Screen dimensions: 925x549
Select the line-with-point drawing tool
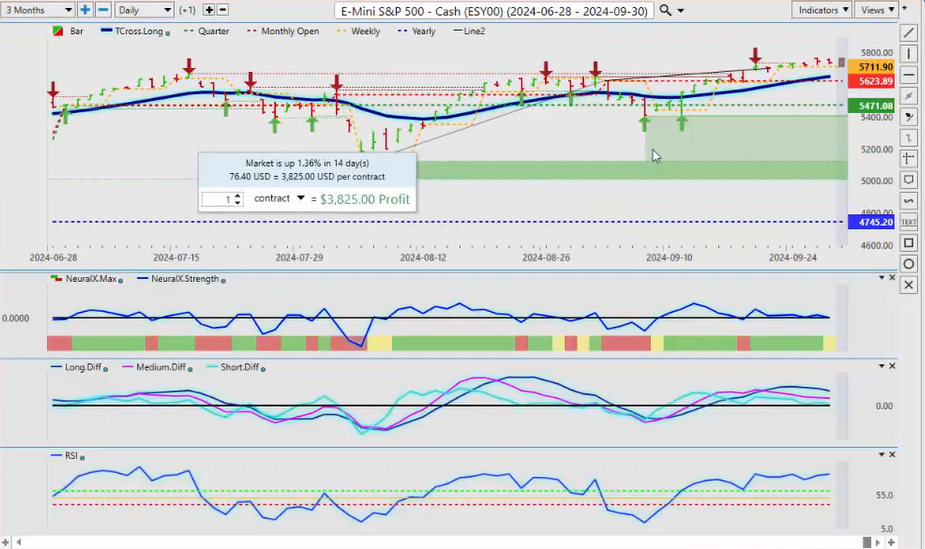coord(908,96)
